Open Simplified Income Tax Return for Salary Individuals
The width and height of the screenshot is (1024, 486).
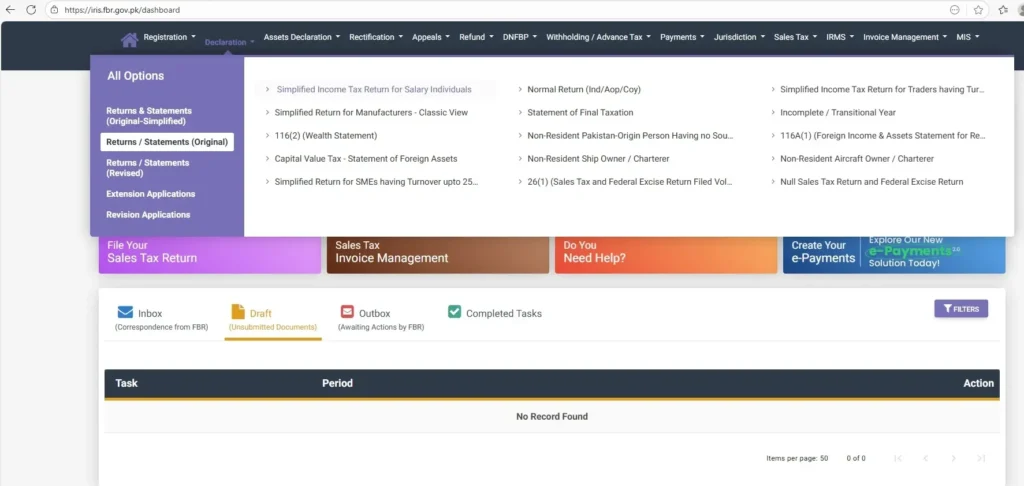click(x=374, y=89)
